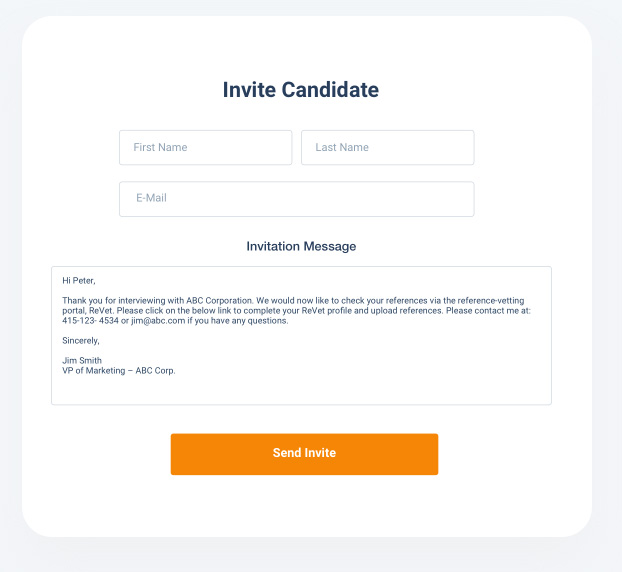
Task: Click empty area below the signature in message box
Action: pyautogui.click(x=301, y=390)
